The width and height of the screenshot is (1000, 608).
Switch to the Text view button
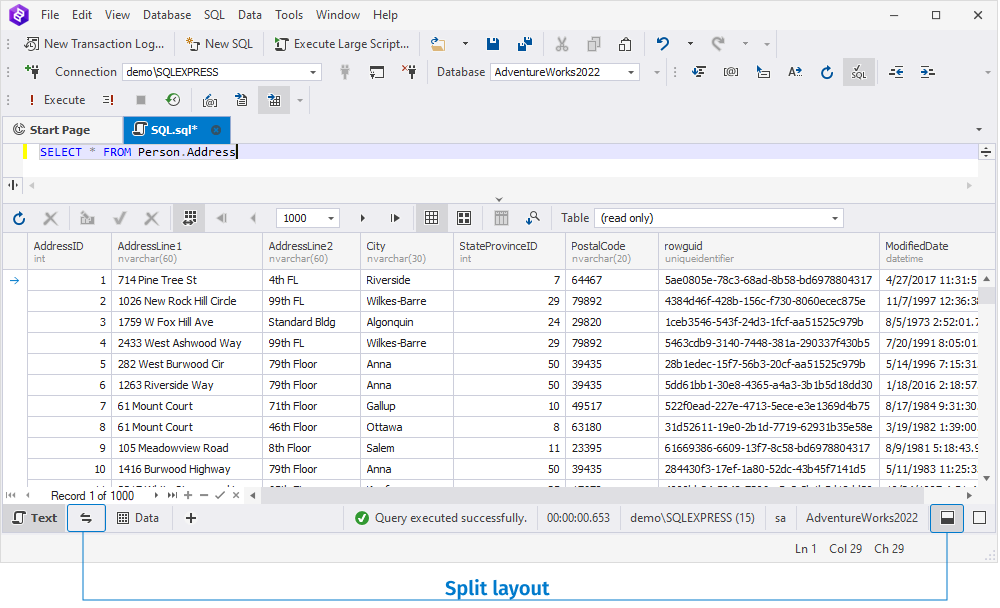click(x=34, y=518)
